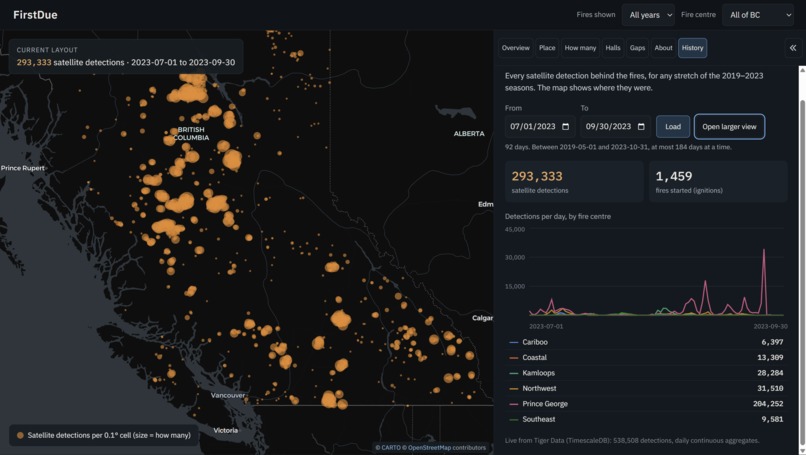Open the Fires shown years dropdown

pos(648,15)
